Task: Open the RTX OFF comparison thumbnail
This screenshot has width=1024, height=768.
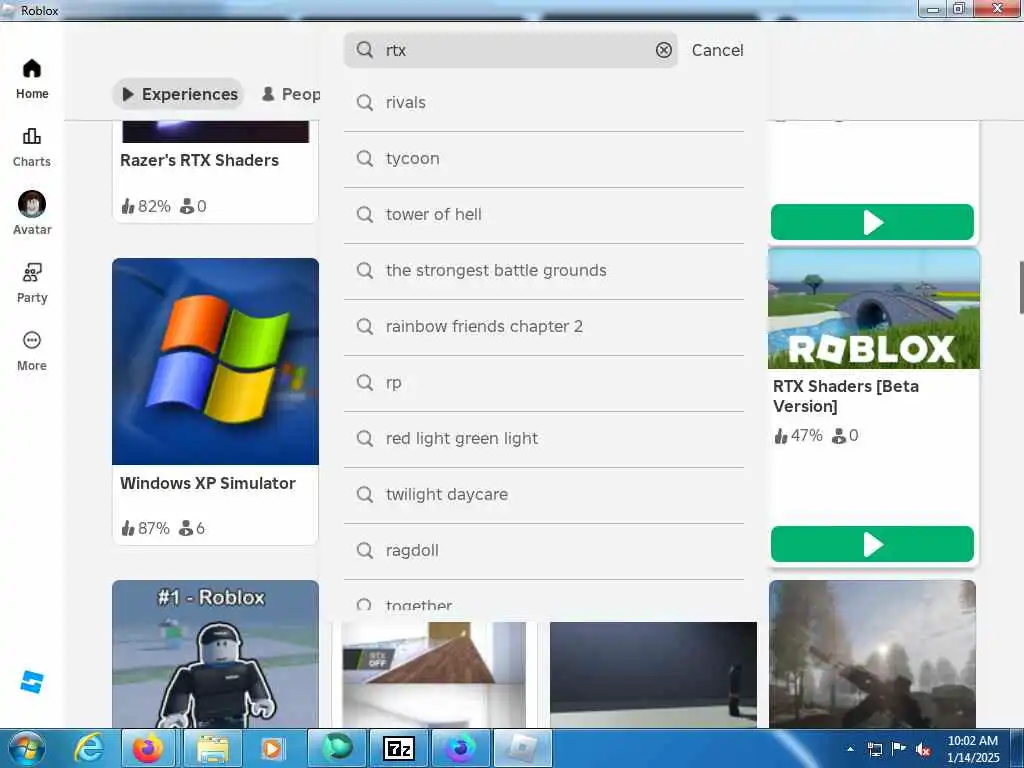Action: (x=434, y=675)
